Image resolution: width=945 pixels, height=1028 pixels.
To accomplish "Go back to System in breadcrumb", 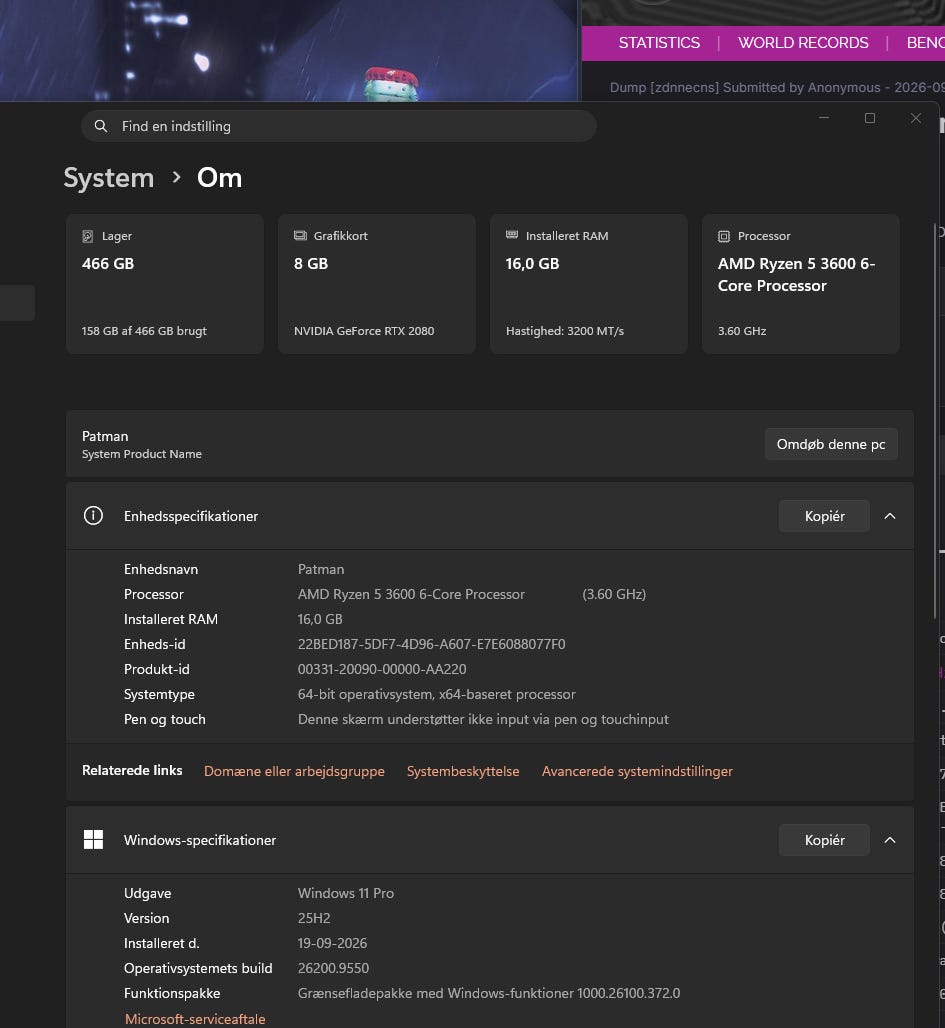I will click(x=109, y=178).
